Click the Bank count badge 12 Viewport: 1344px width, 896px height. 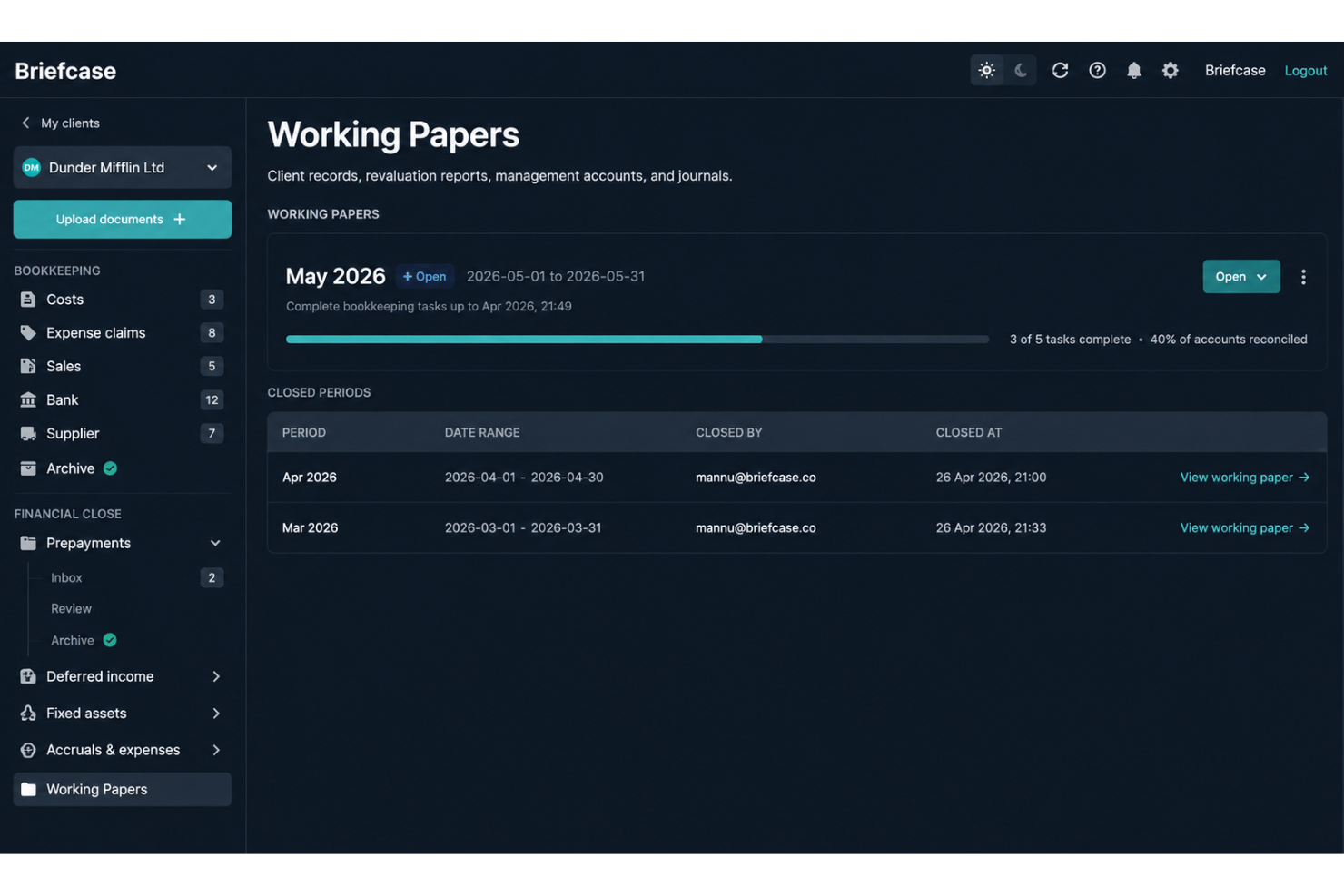click(212, 400)
